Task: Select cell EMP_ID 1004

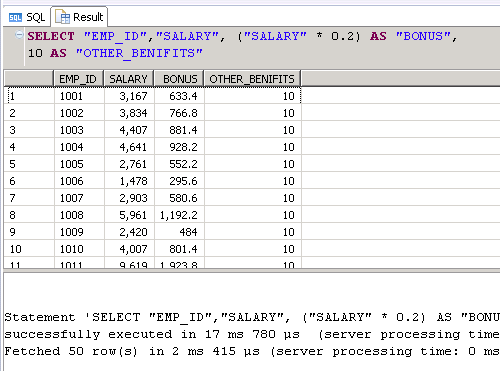Action: 79,147
